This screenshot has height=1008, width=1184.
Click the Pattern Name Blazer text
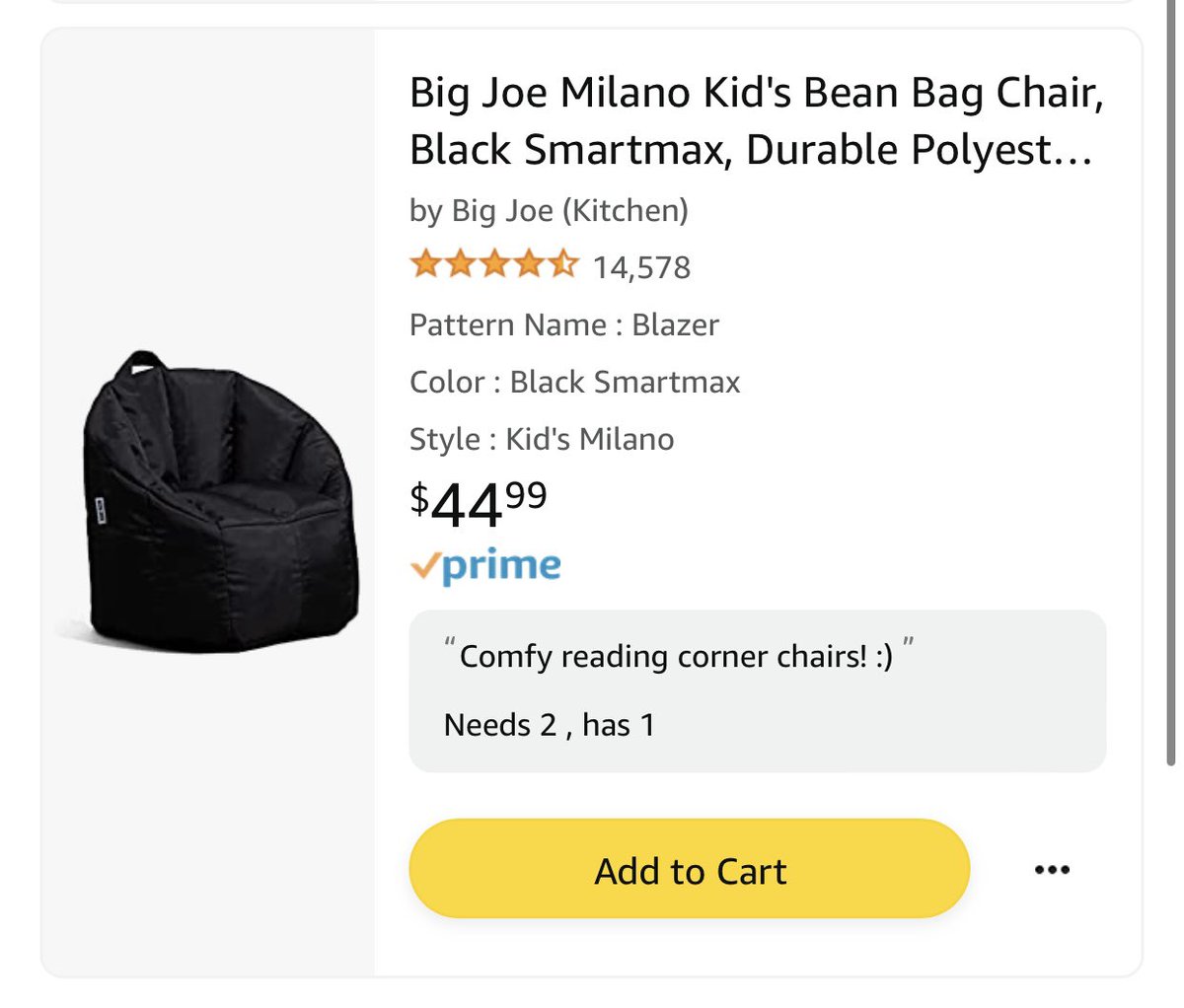click(x=563, y=324)
